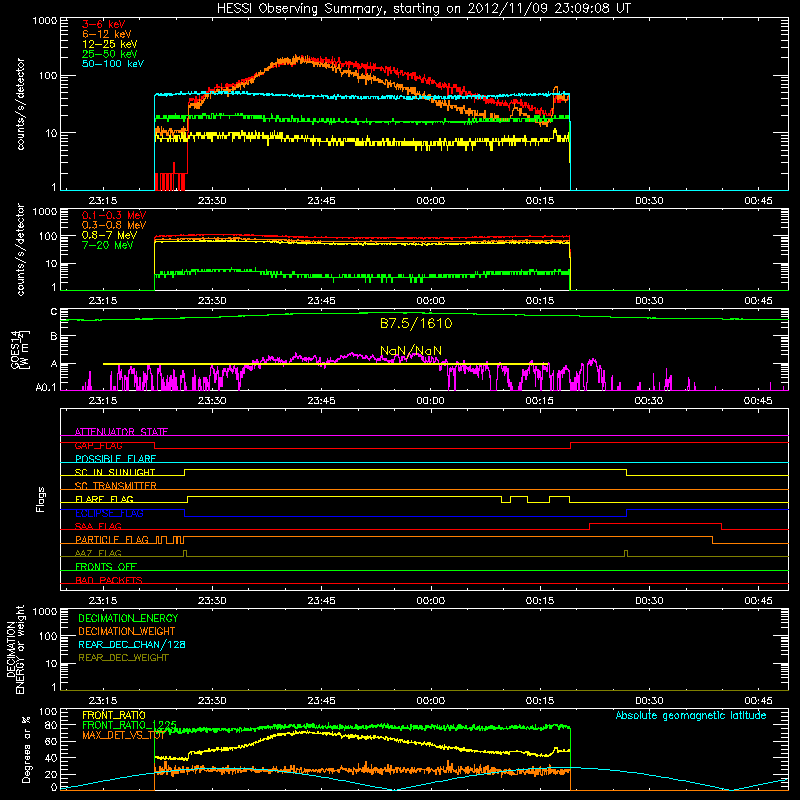Select the BAD_PACKETS flag label
This screenshot has height=800, width=800.
coord(109,580)
